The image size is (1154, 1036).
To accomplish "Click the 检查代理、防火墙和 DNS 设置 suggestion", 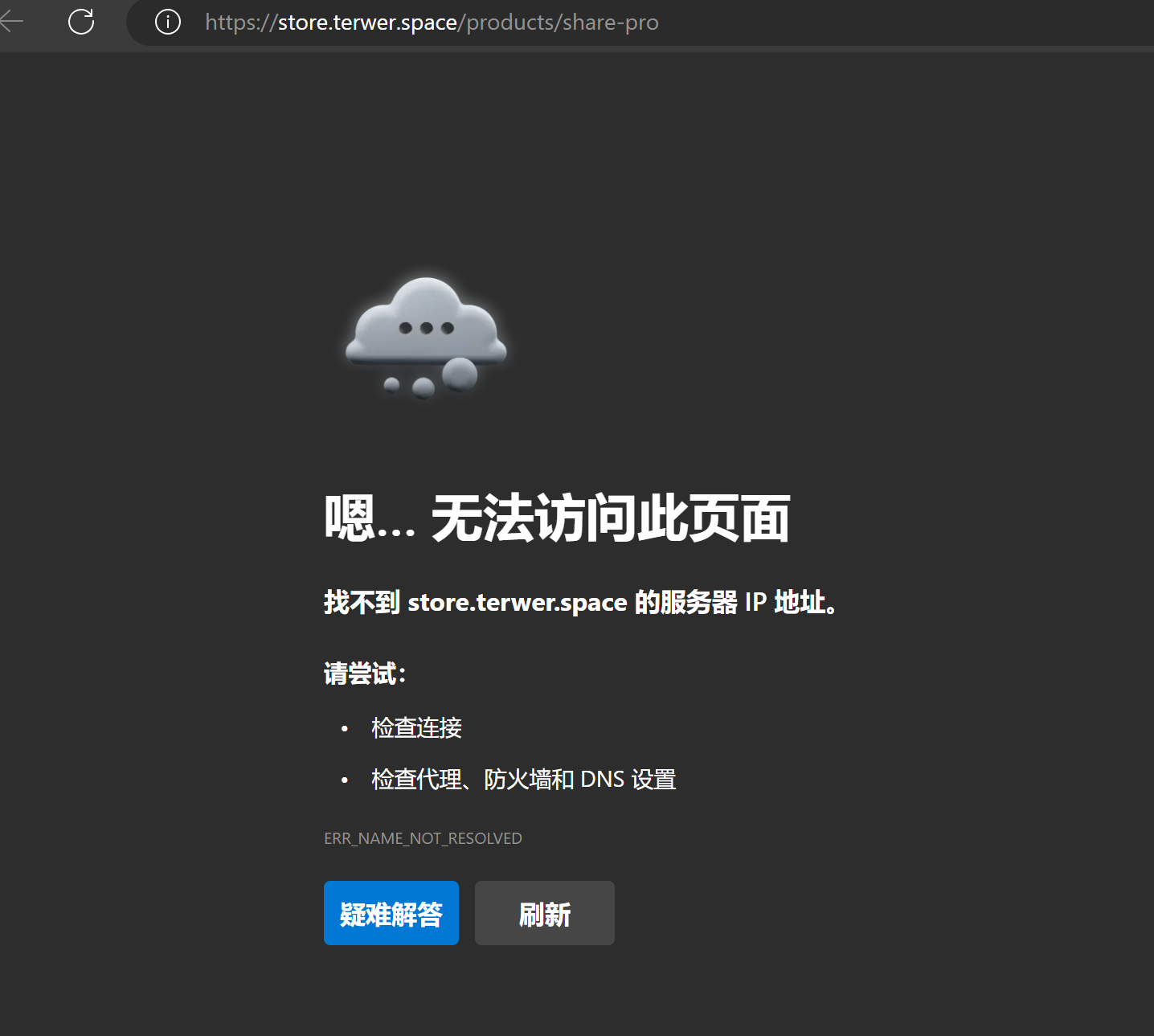I will coord(523,780).
